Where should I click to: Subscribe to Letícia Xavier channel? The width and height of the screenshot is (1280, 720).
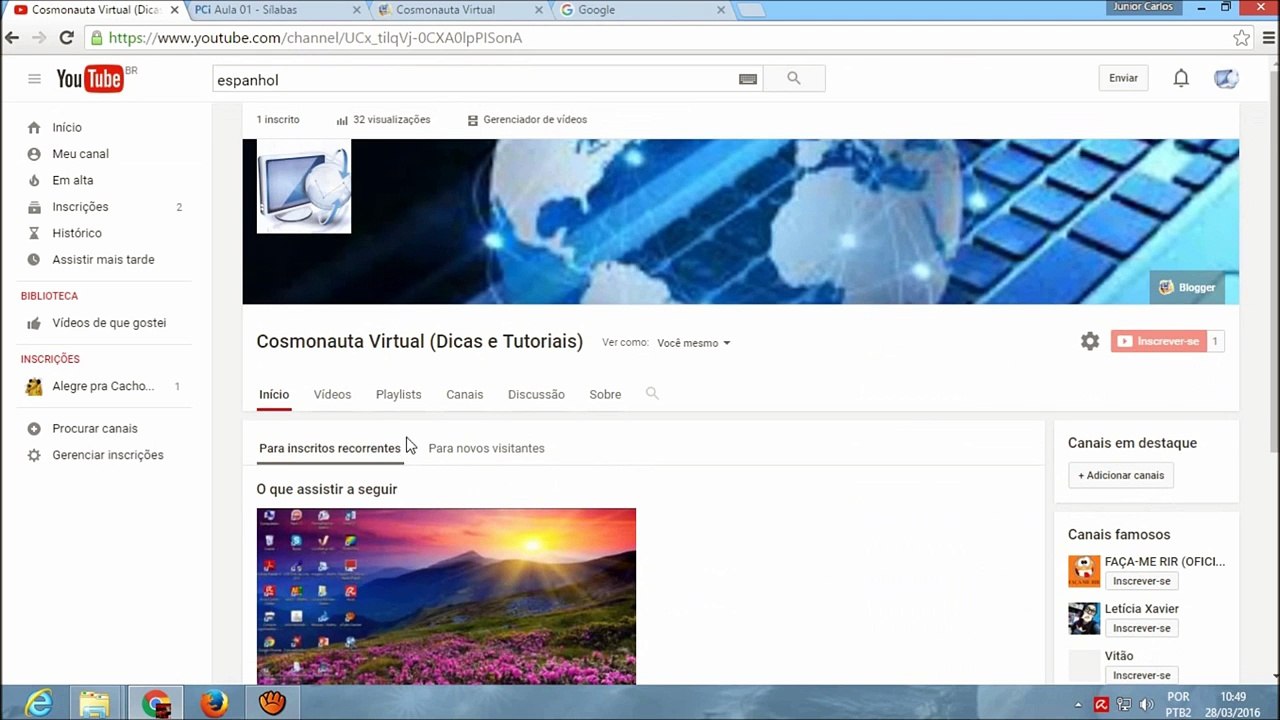coord(1141,628)
